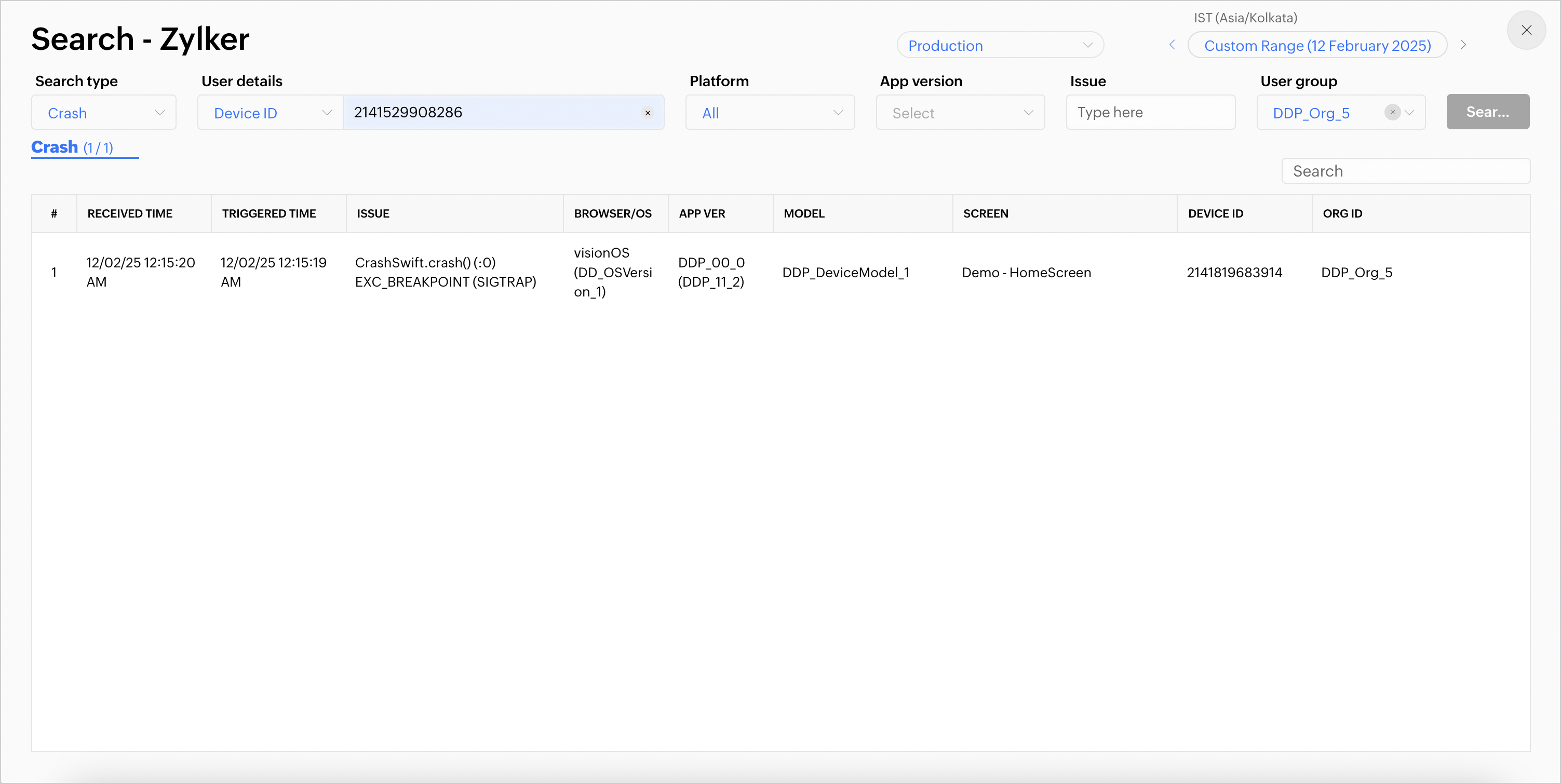Open the User group dropdown chevron
The height and width of the screenshot is (784, 1561).
pos(1410,113)
